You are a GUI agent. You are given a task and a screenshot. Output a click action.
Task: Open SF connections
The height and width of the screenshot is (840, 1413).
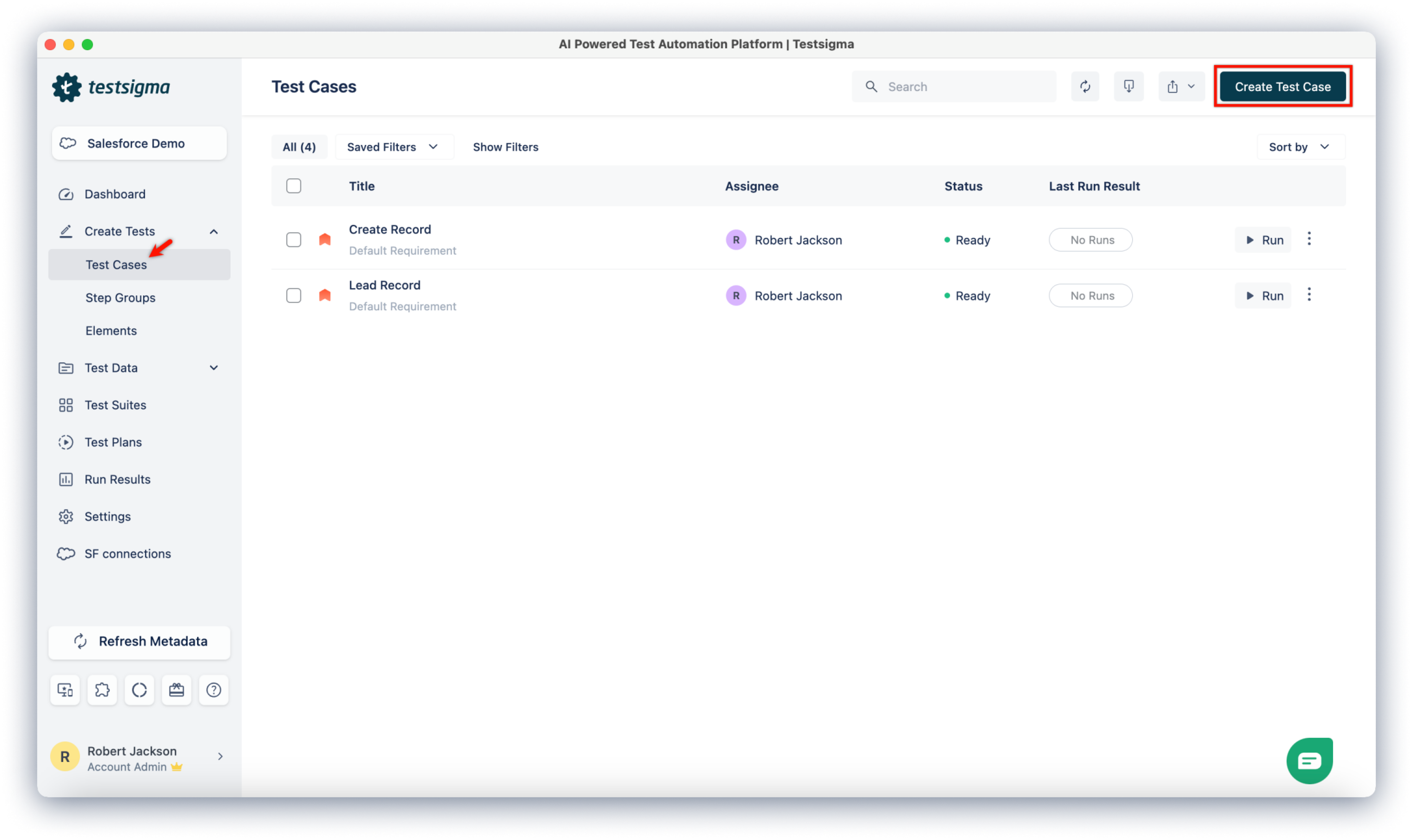127,553
